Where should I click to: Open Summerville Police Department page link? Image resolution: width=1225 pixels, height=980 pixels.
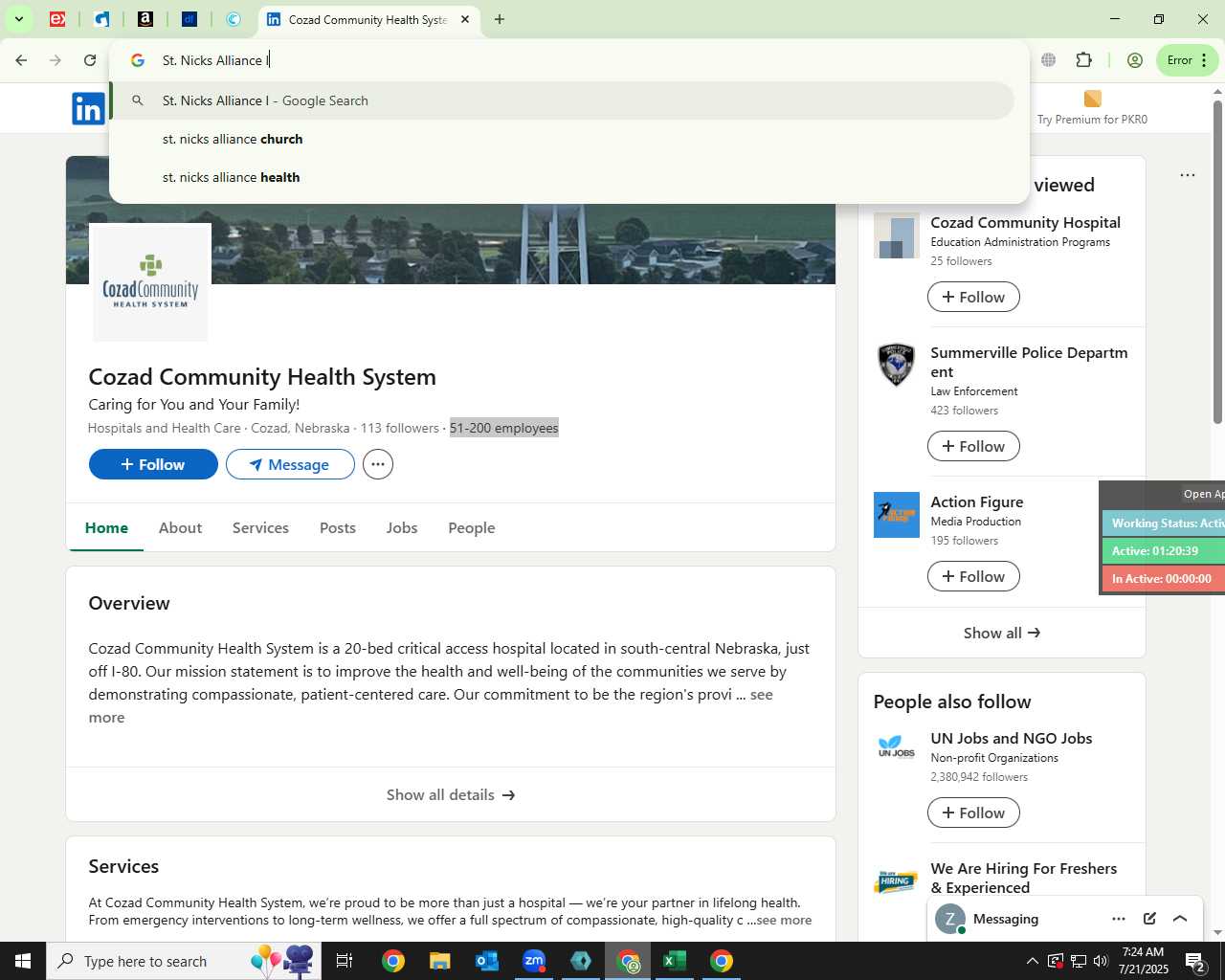[1029, 362]
